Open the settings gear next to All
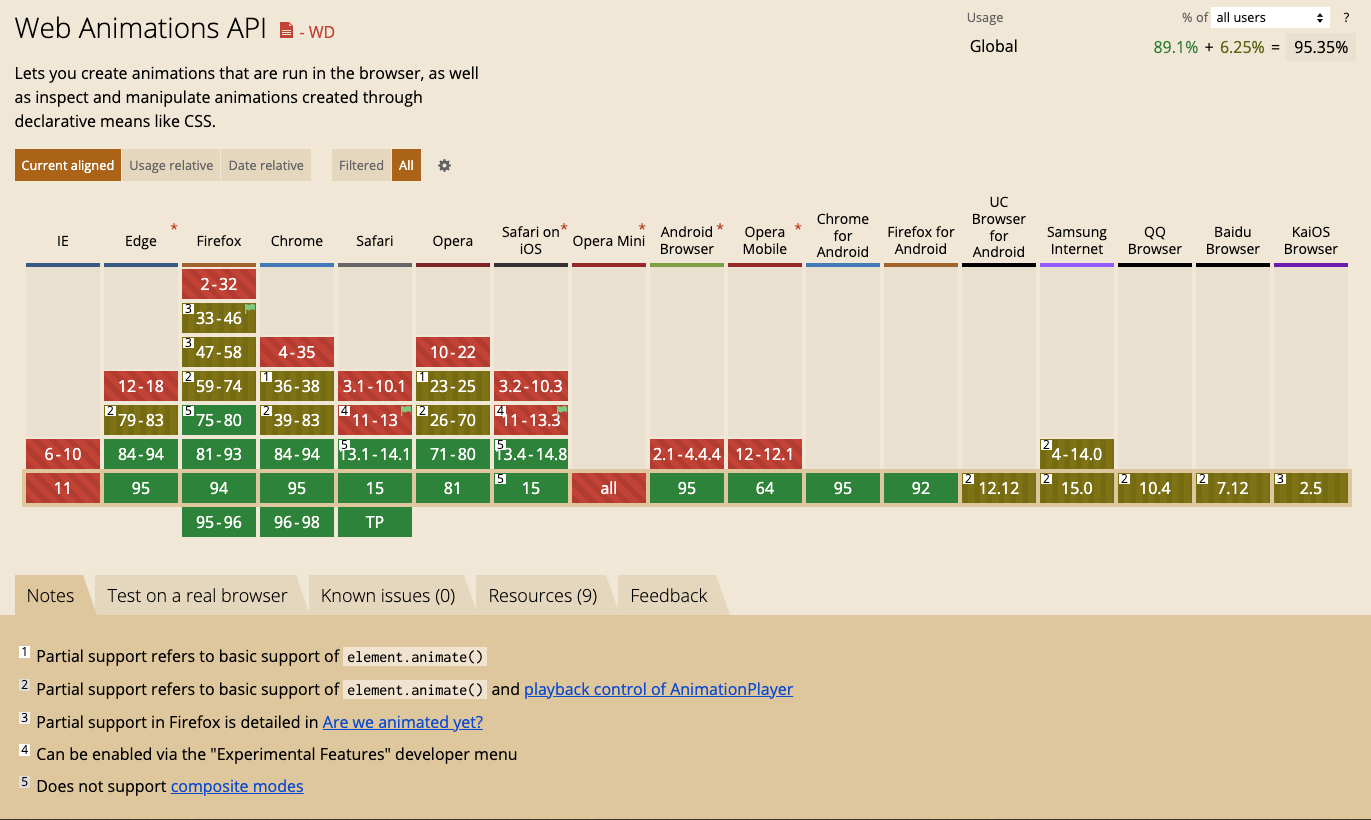This screenshot has height=820, width=1371. [x=444, y=166]
